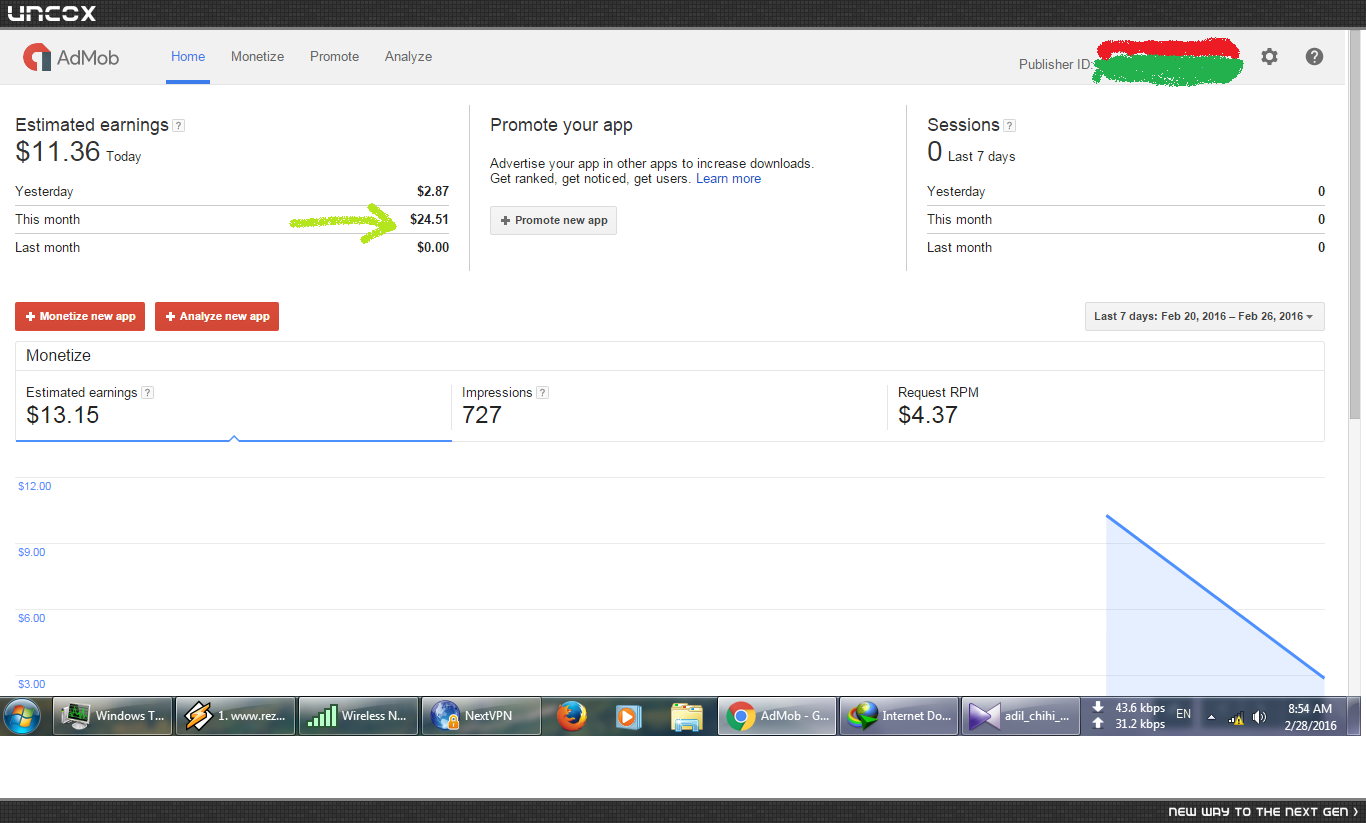
Task: Switch to the '1. www.rez...' taskbar window
Action: [235, 716]
